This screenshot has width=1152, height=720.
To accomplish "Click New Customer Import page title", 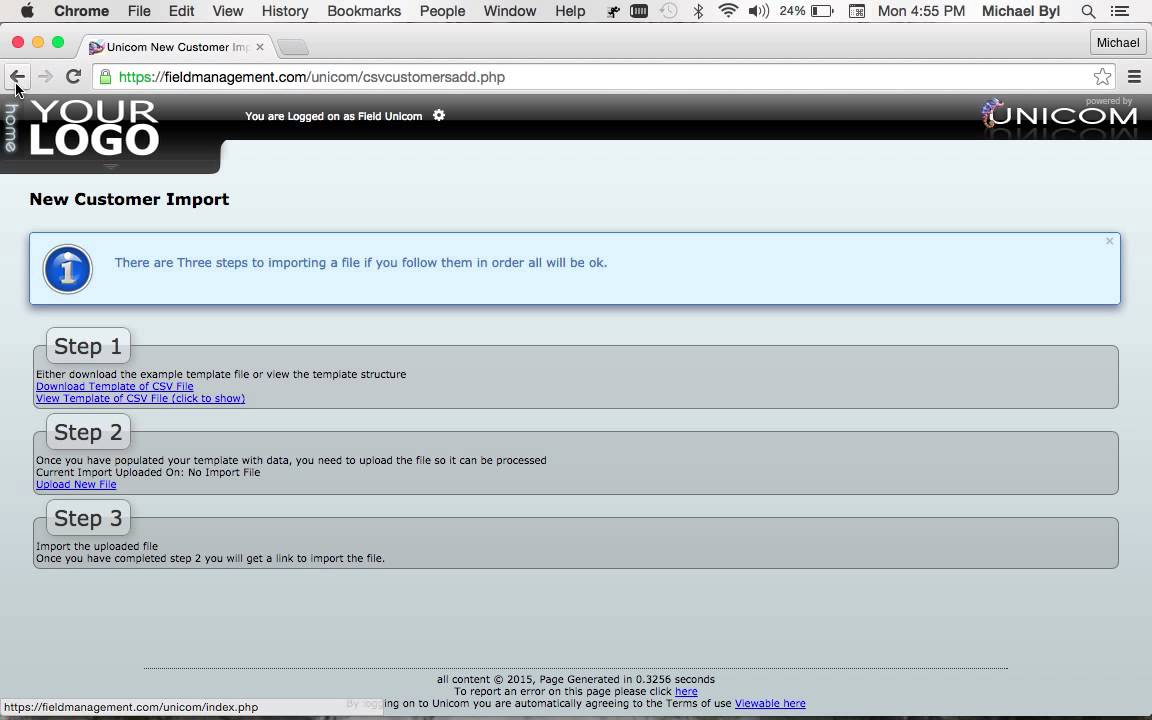I will (x=129, y=199).
